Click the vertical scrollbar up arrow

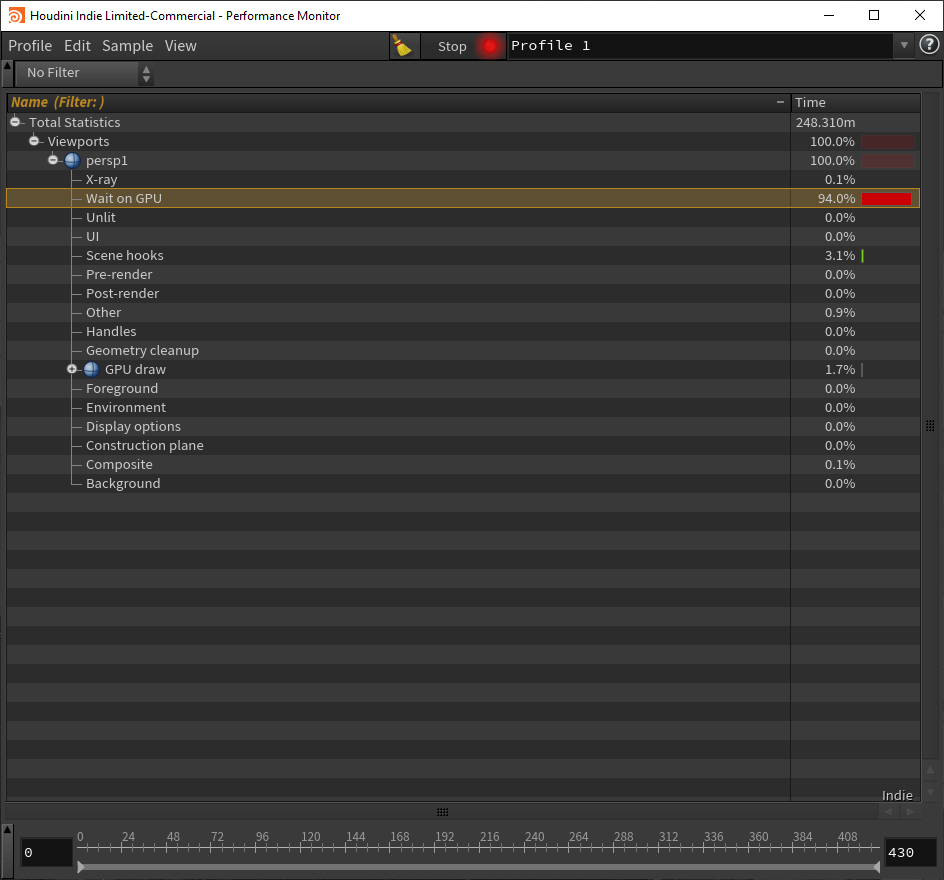pos(930,770)
